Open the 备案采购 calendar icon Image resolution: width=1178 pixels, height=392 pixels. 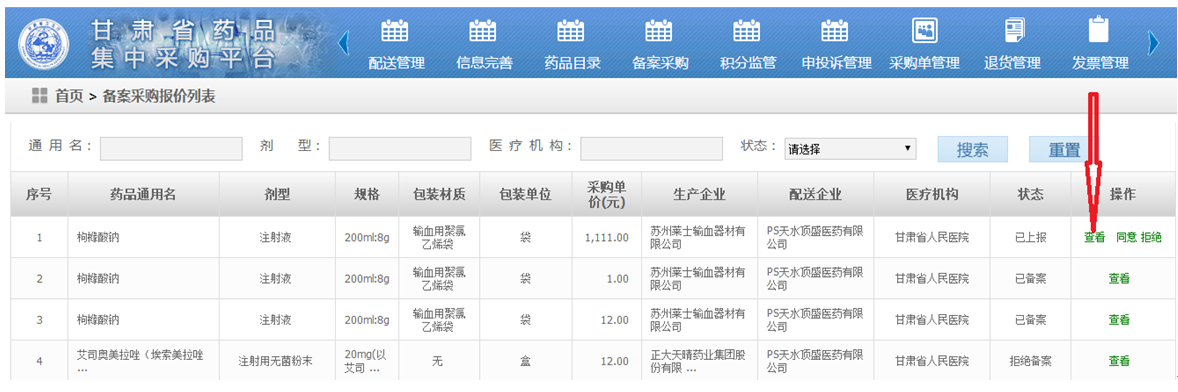click(659, 31)
